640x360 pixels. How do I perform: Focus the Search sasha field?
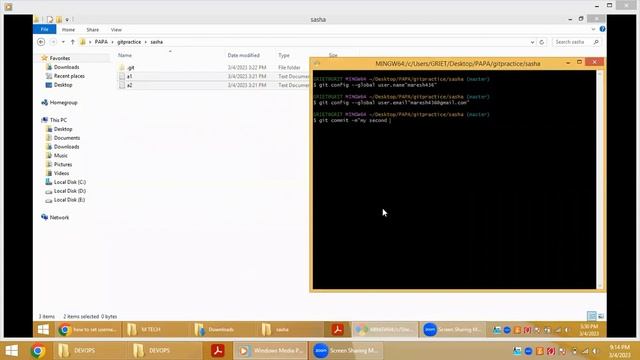tap(576, 42)
